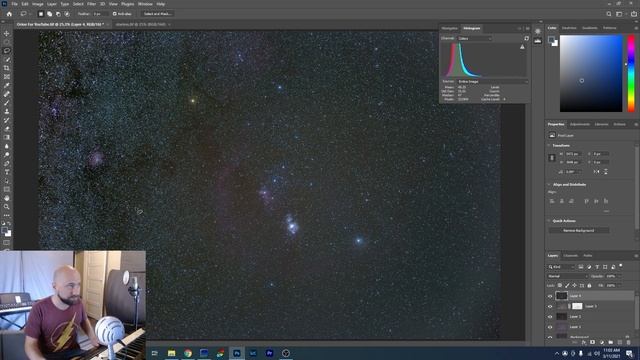
Task: Click the hue slider in Color panel
Action: [x=631, y=73]
